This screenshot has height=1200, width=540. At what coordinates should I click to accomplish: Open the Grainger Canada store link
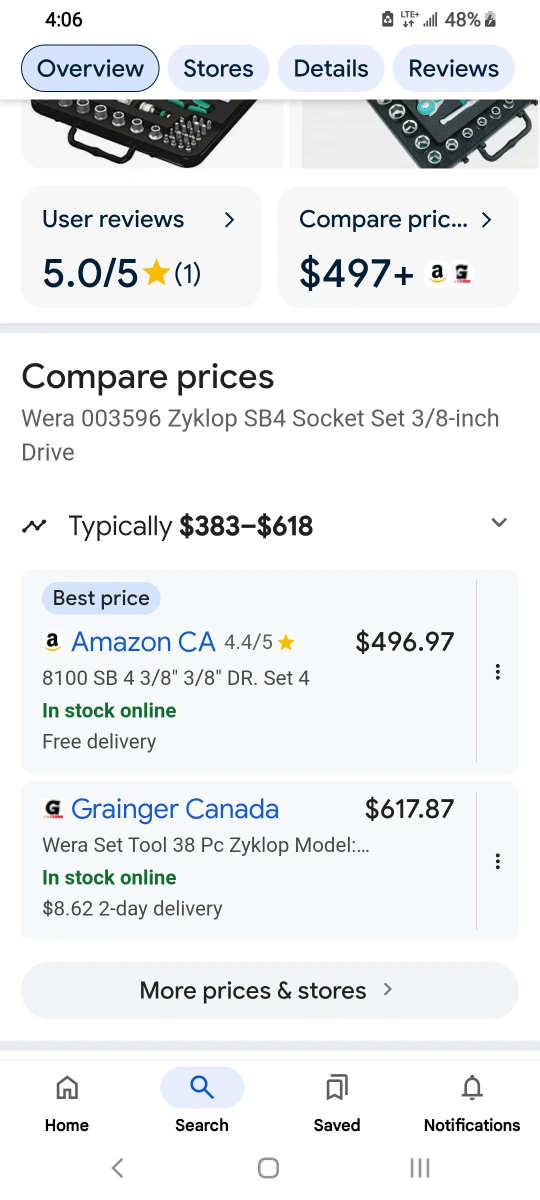click(175, 809)
